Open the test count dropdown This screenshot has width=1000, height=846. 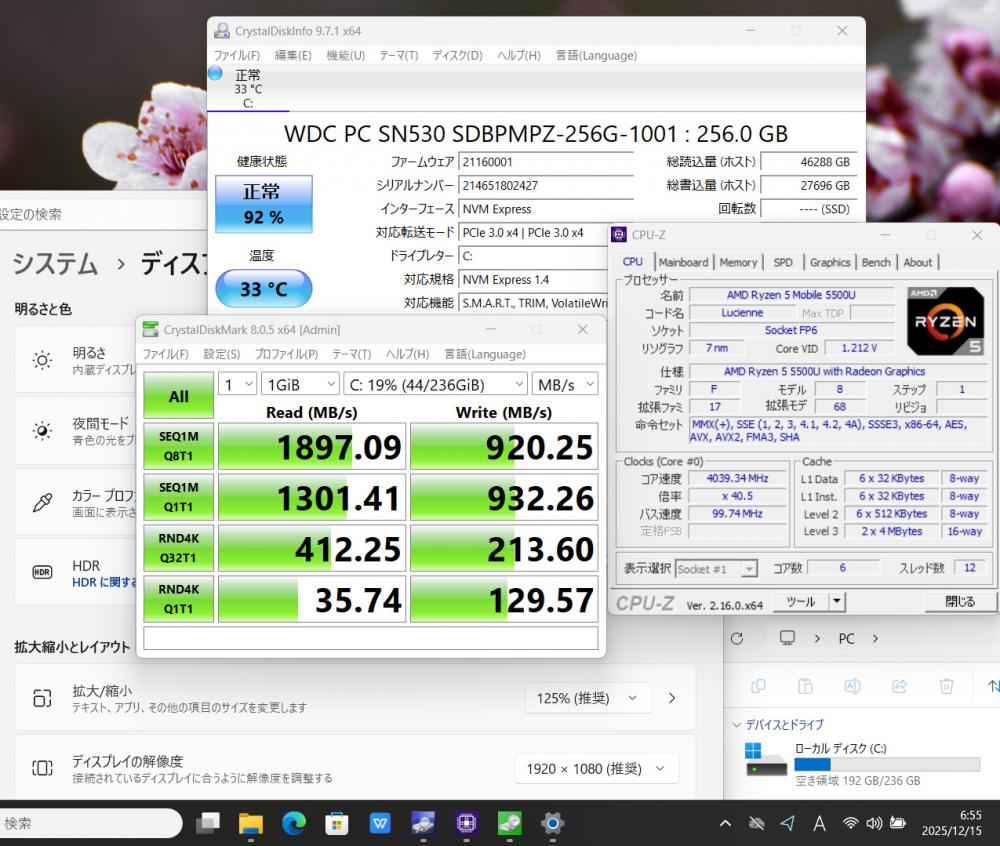(x=237, y=384)
